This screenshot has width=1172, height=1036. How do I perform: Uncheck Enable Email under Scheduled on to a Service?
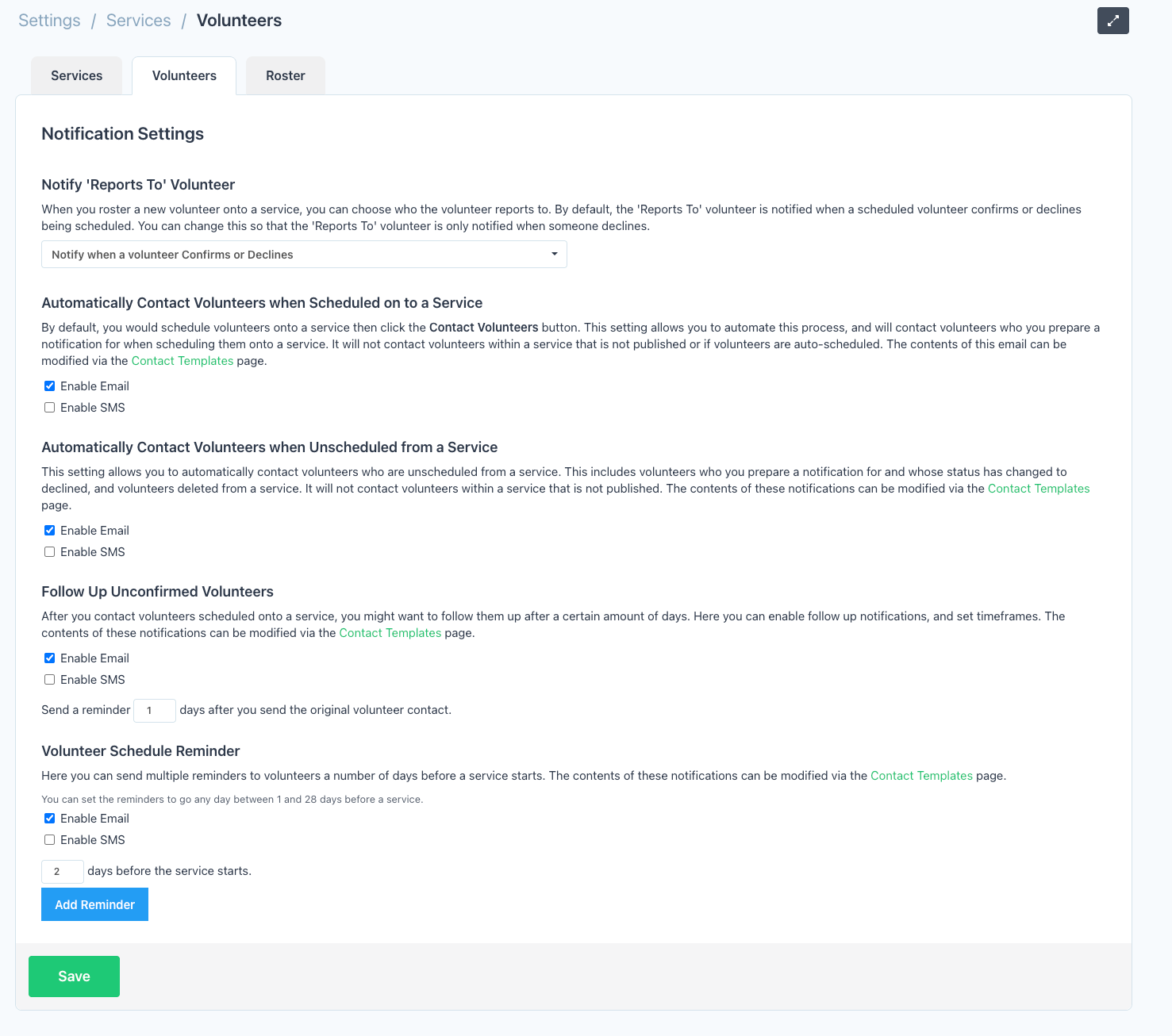[50, 386]
